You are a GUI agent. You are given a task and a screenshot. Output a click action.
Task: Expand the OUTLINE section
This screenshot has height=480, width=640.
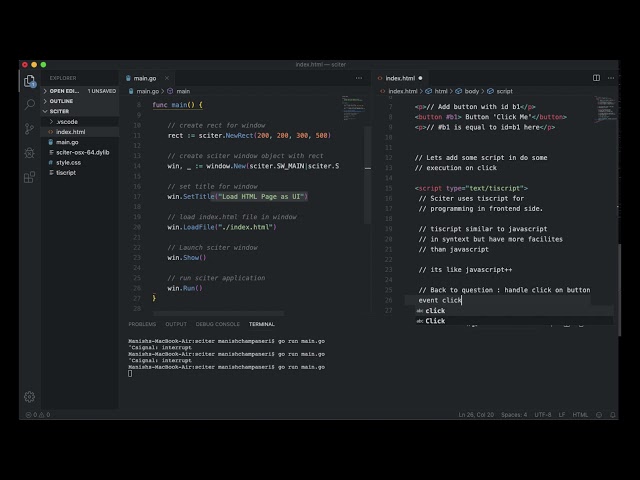[80, 101]
